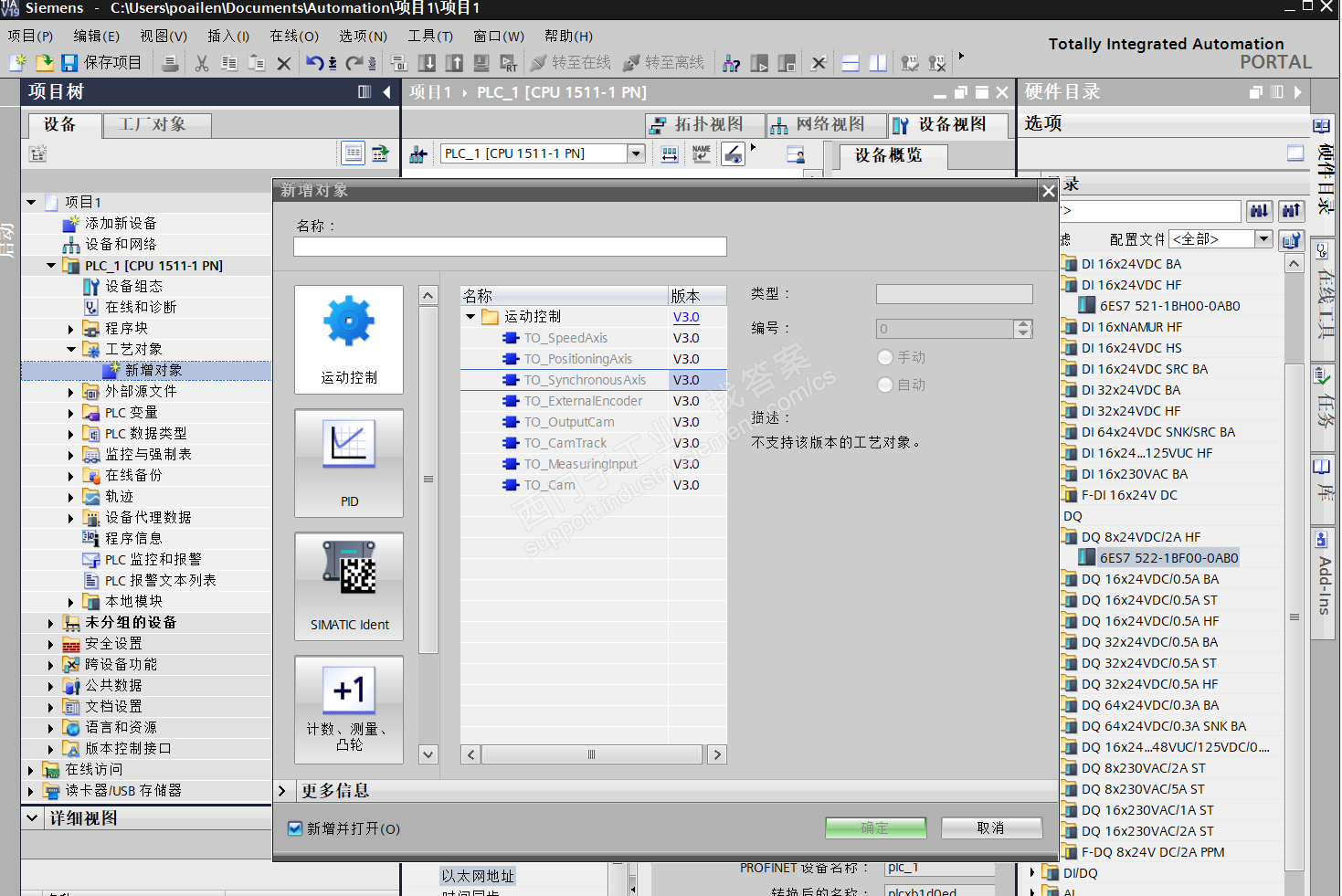Image resolution: width=1342 pixels, height=896 pixels.
Task: Click the 名称 input field
Action: [510, 247]
